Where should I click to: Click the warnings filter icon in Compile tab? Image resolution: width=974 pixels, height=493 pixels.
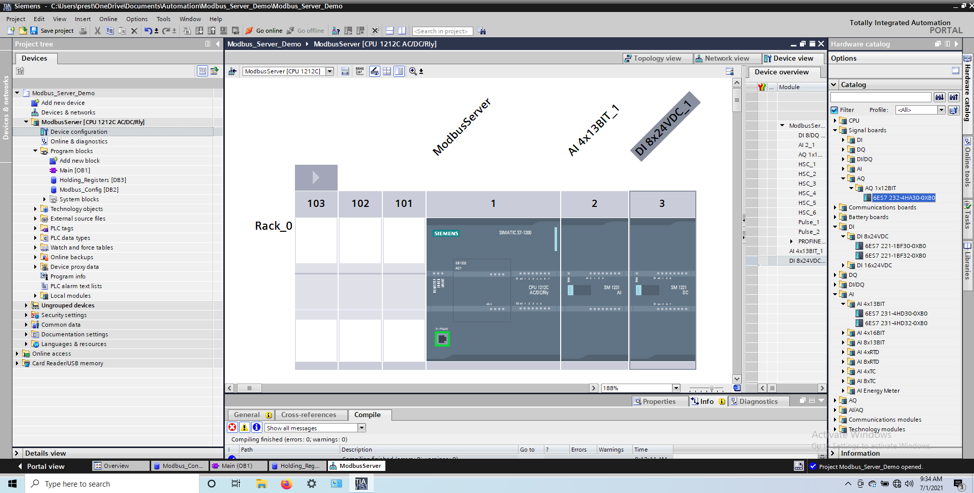(244, 427)
